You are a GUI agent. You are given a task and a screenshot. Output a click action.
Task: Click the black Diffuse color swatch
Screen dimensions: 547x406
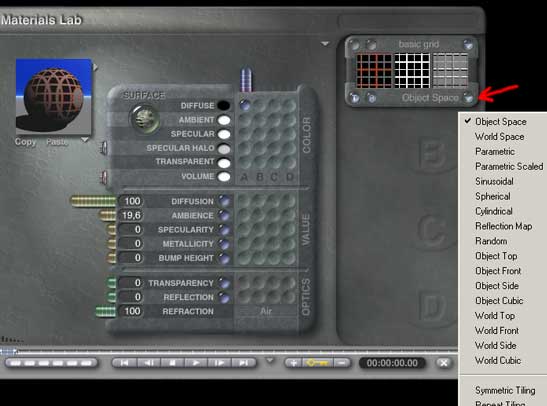[224, 105]
